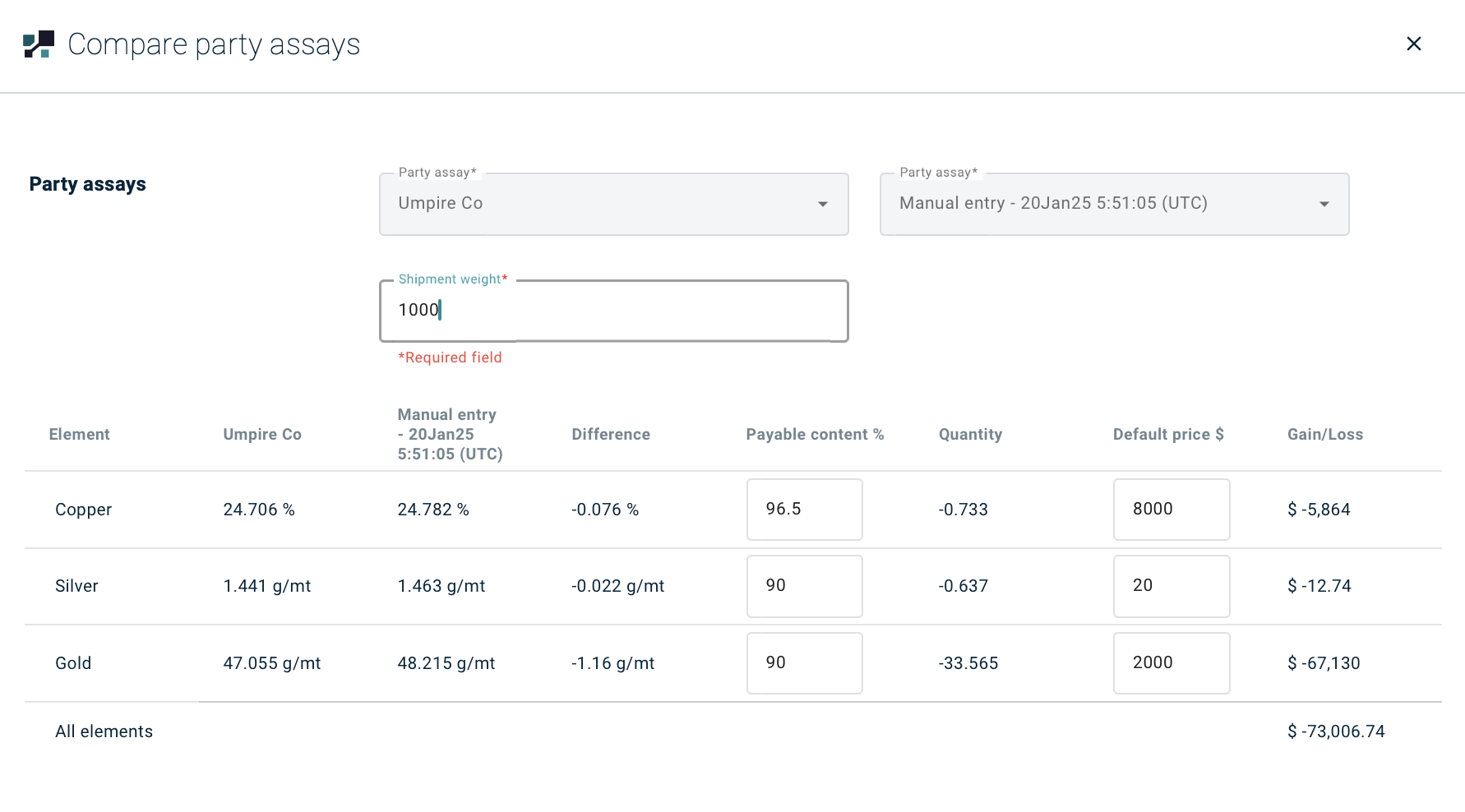The image size is (1465, 812).
Task: Focus the Shipment weight input field
Action: point(613,311)
